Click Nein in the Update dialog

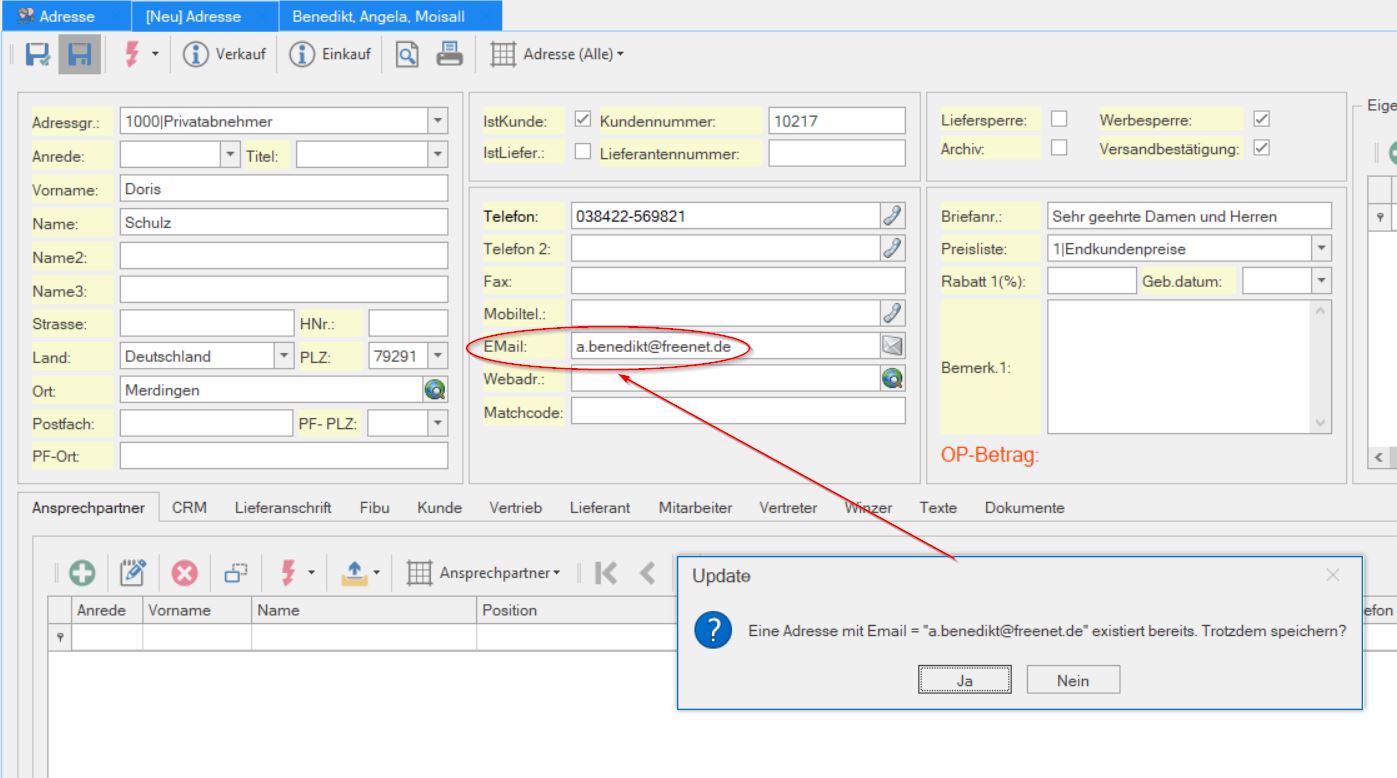pyautogui.click(x=1072, y=681)
